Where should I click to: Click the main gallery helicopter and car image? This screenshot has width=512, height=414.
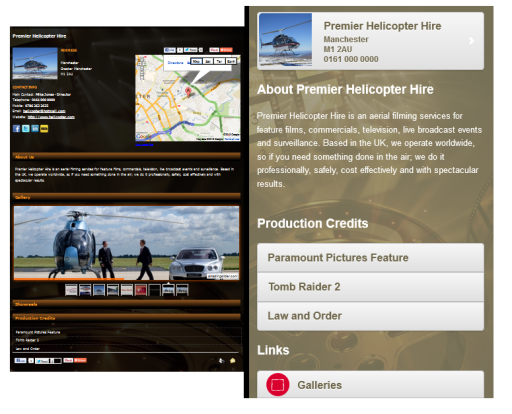coord(127,243)
